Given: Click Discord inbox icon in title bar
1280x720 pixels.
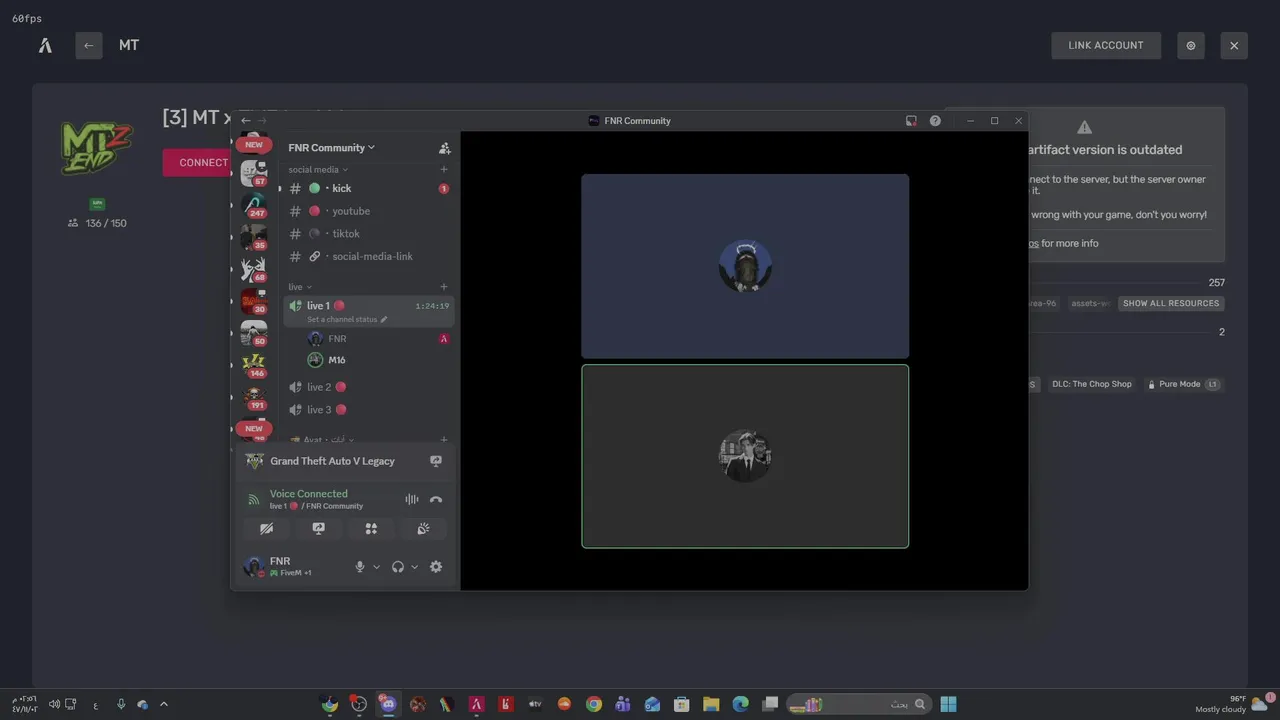Looking at the screenshot, I should click(911, 121).
